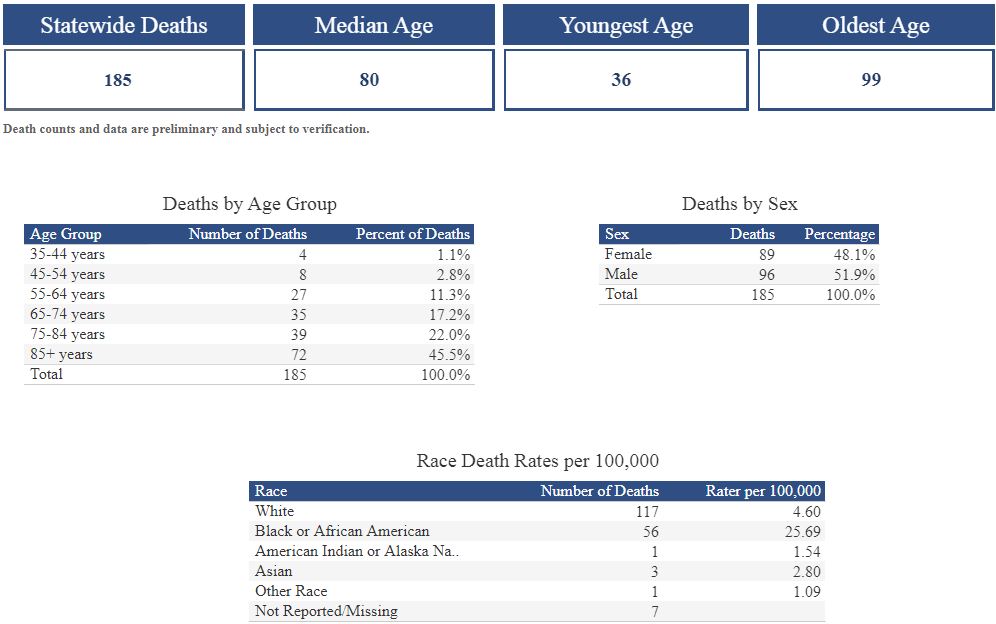Image resolution: width=996 pixels, height=624 pixels.
Task: Click the Percent of Deaths column header
Action: pyautogui.click(x=412, y=234)
